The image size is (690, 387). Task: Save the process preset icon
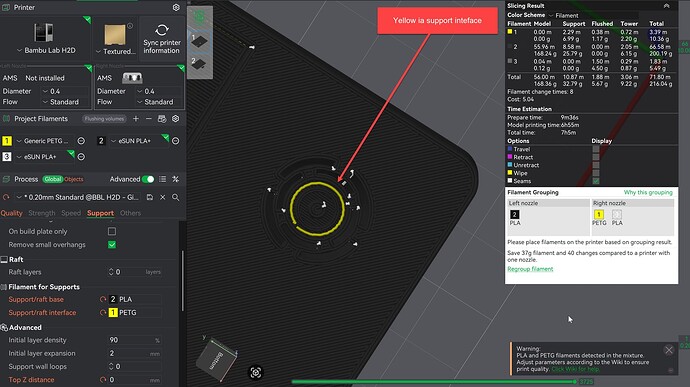click(x=150, y=197)
